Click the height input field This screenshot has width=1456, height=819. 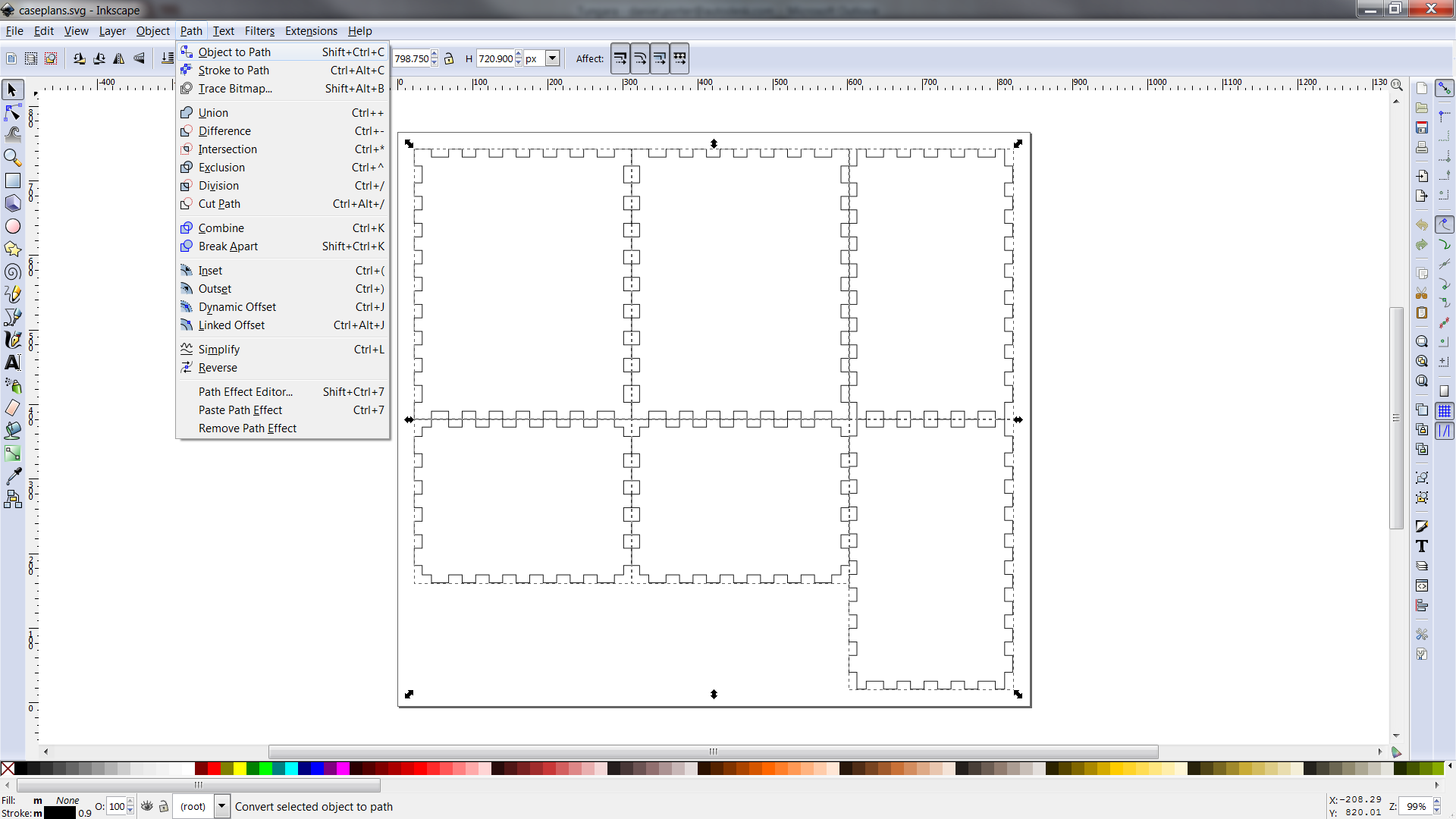click(495, 58)
